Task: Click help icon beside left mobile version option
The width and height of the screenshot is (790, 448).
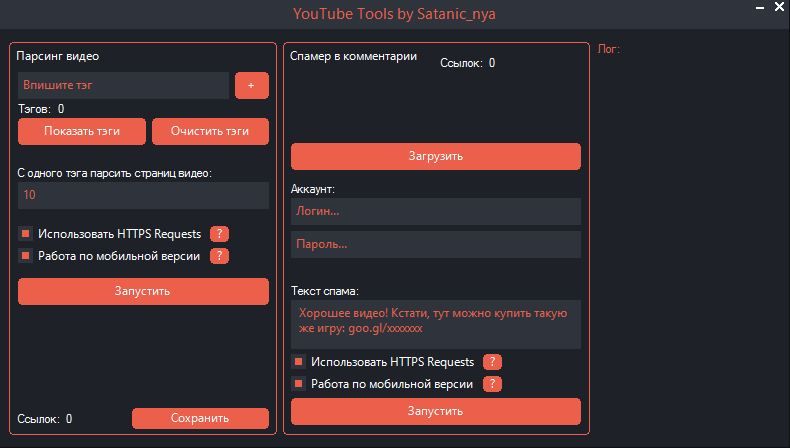Action: tap(220, 256)
